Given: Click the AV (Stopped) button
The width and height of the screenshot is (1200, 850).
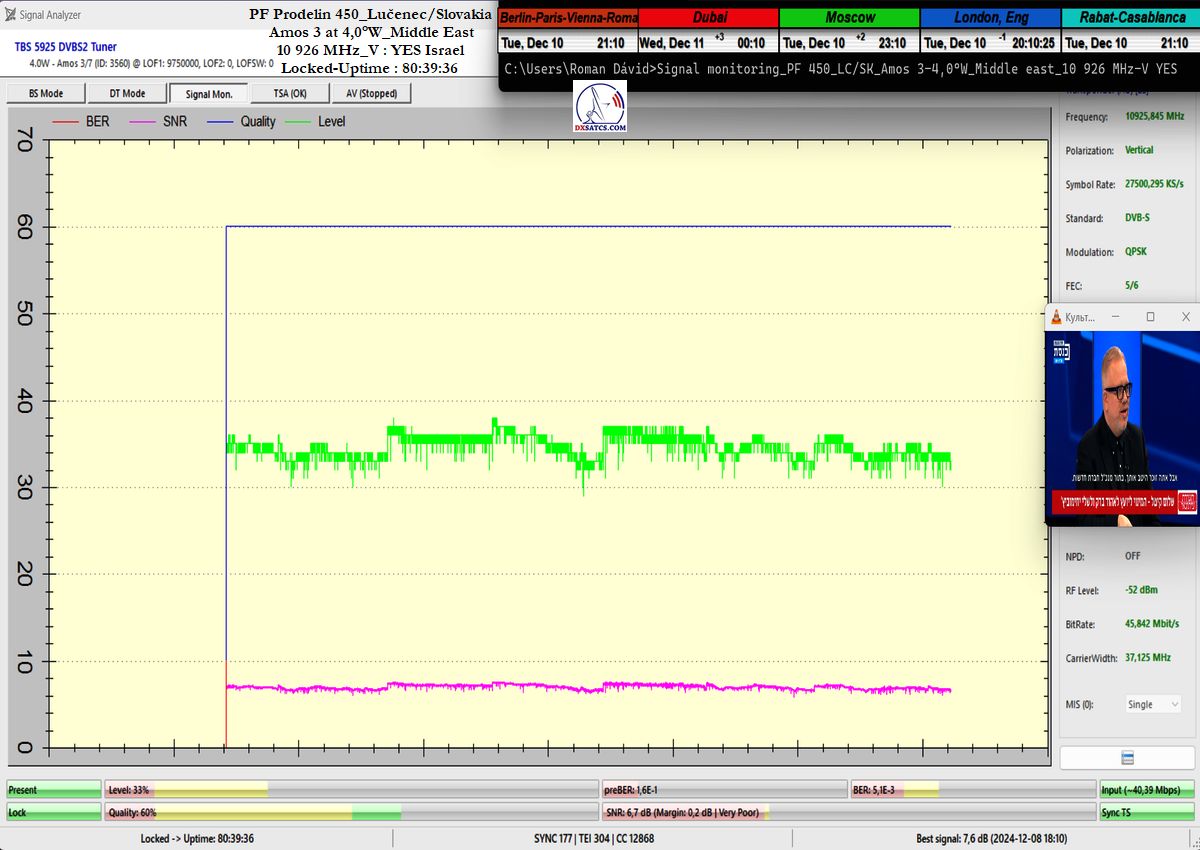Looking at the screenshot, I should coord(371,93).
